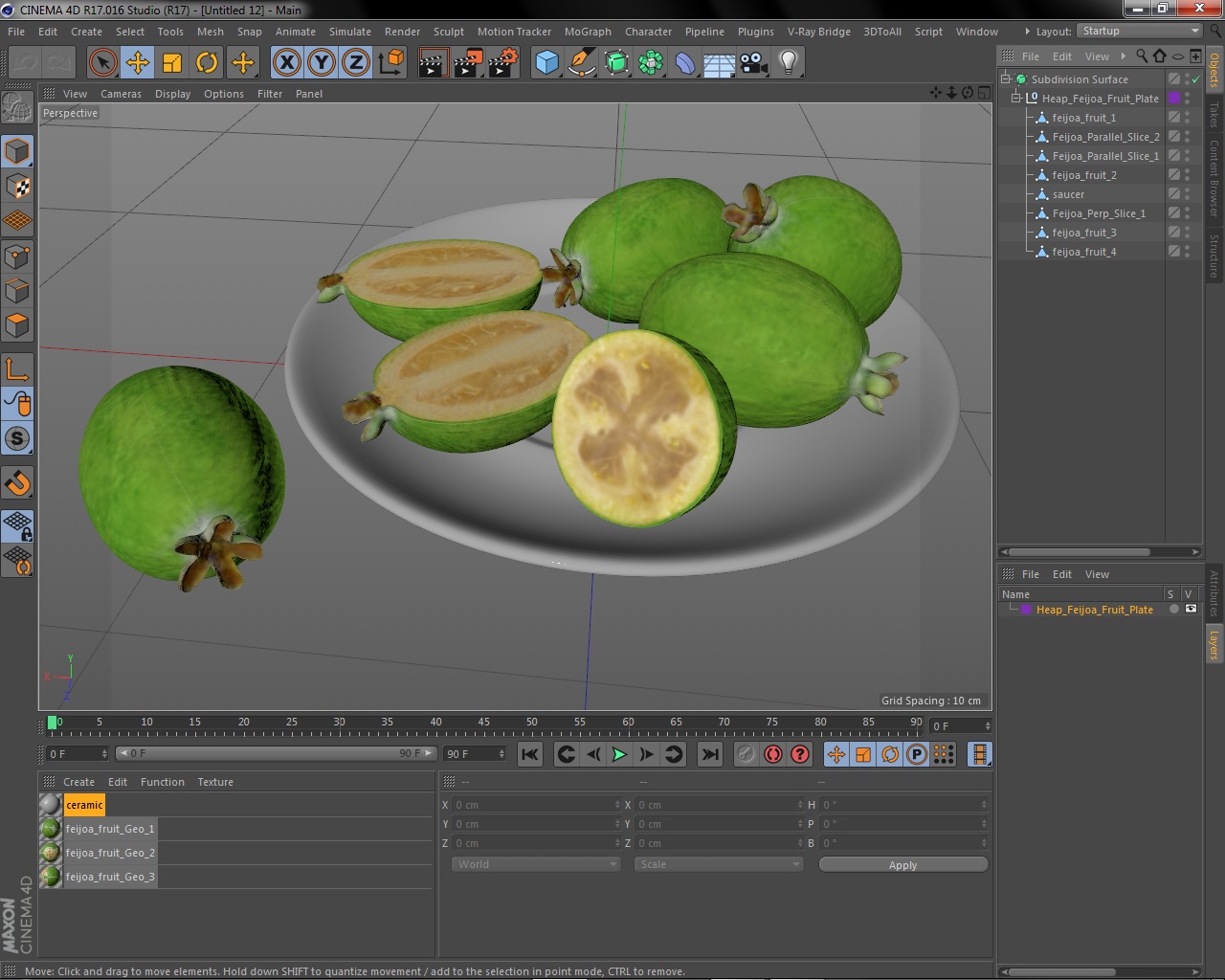
Task: Toggle X axis lock
Action: point(286,63)
